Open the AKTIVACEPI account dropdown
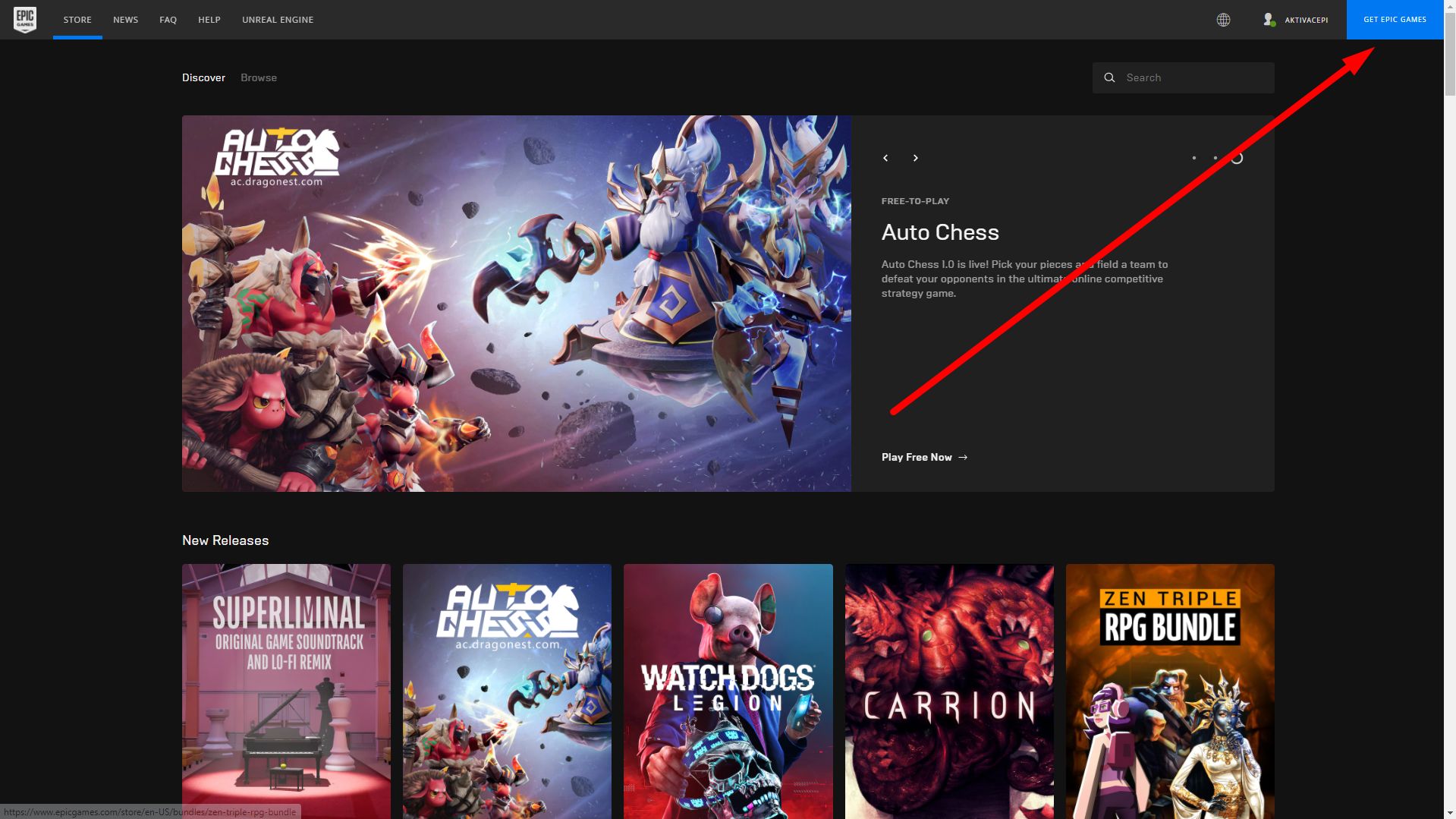Viewport: 1456px width, 819px height. tap(1306, 20)
